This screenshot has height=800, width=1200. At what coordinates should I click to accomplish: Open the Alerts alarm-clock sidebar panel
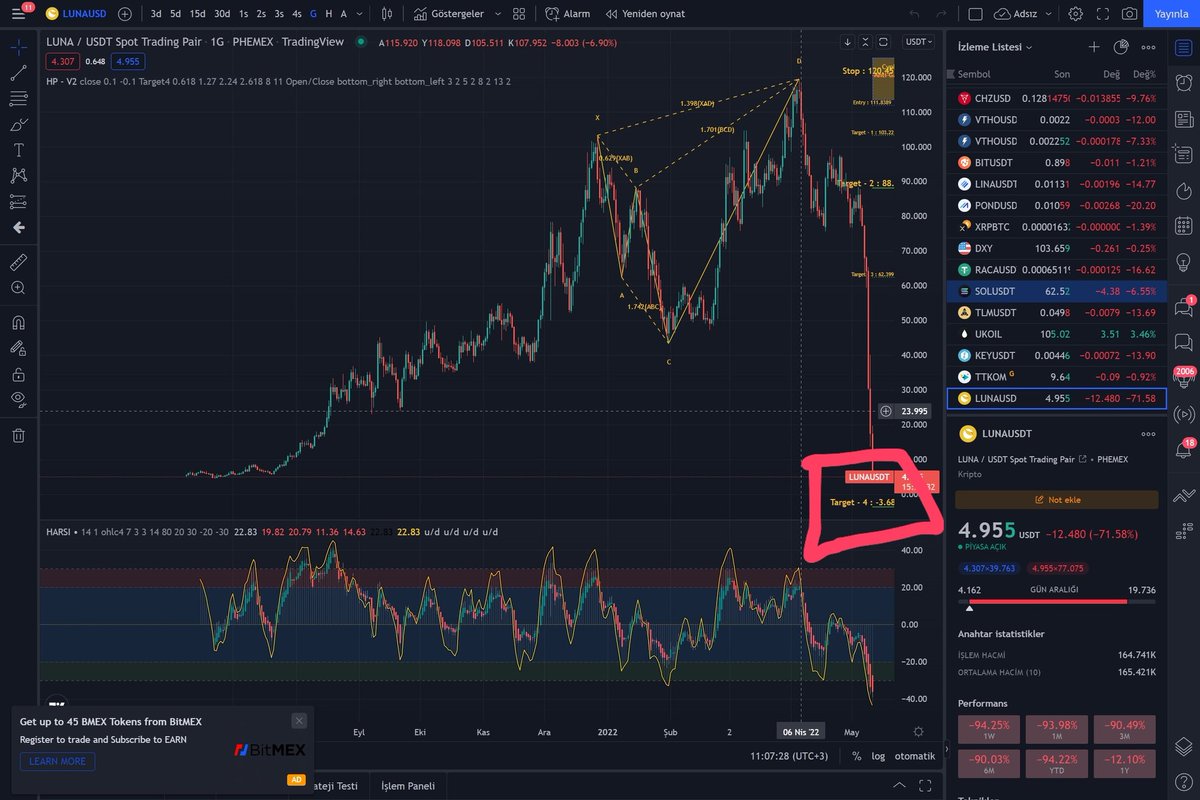pyautogui.click(x=1182, y=82)
